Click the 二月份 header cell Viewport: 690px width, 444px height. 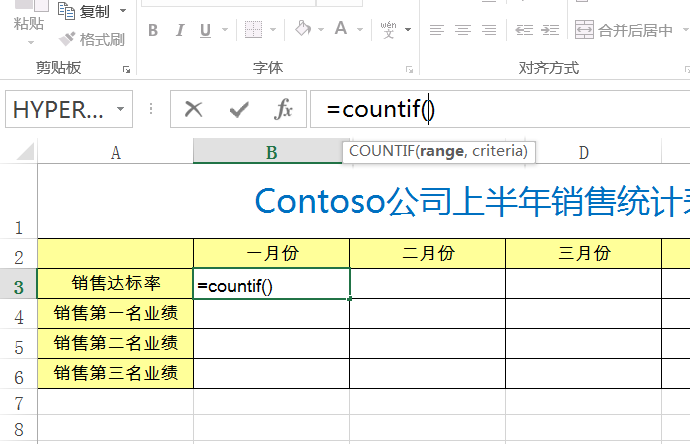pyautogui.click(x=428, y=254)
